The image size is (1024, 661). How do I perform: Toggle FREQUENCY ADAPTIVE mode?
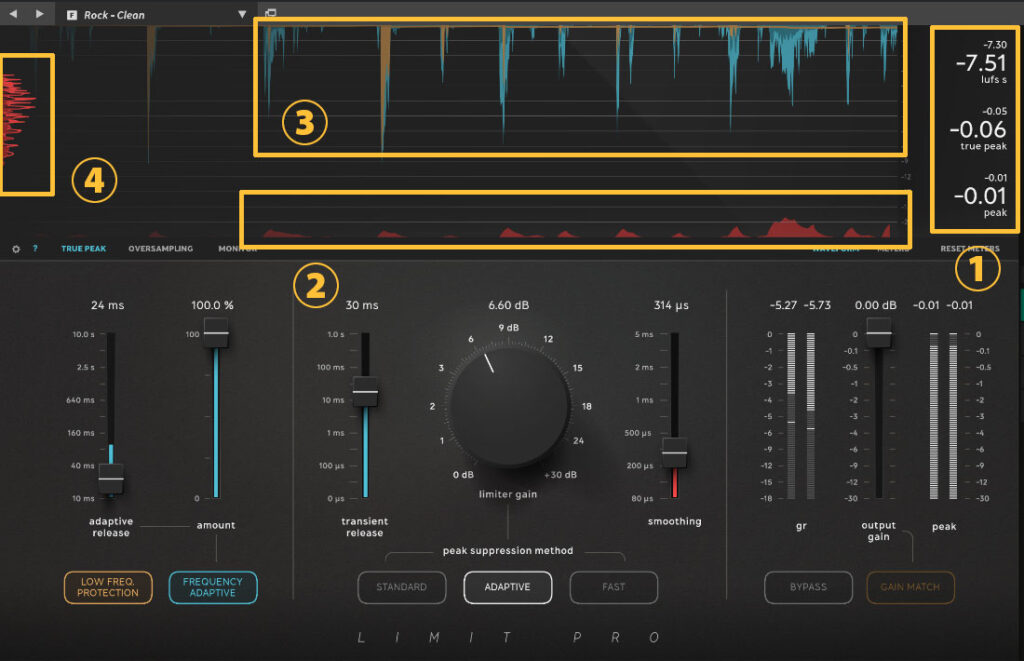(x=213, y=587)
